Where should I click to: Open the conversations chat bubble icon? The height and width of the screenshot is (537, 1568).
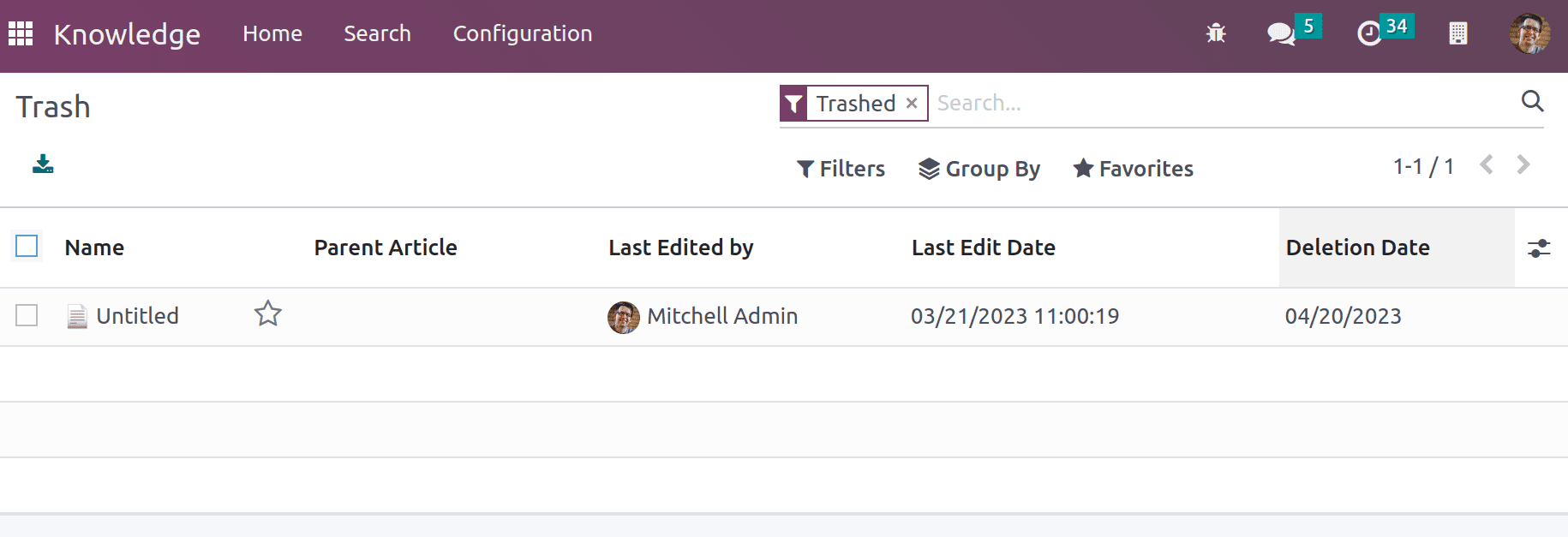click(x=1281, y=33)
